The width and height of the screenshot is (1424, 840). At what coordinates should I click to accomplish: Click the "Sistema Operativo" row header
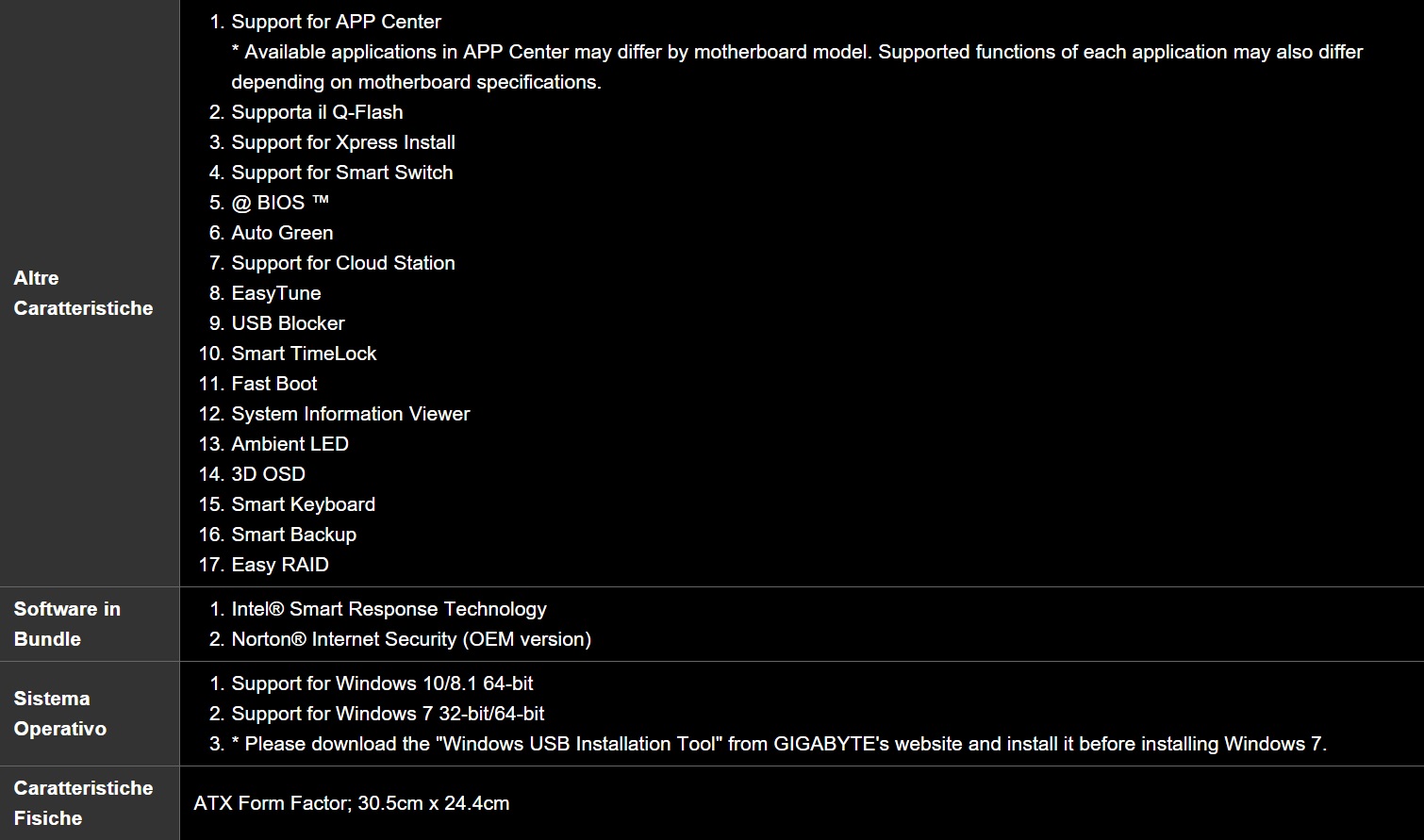click(x=59, y=714)
